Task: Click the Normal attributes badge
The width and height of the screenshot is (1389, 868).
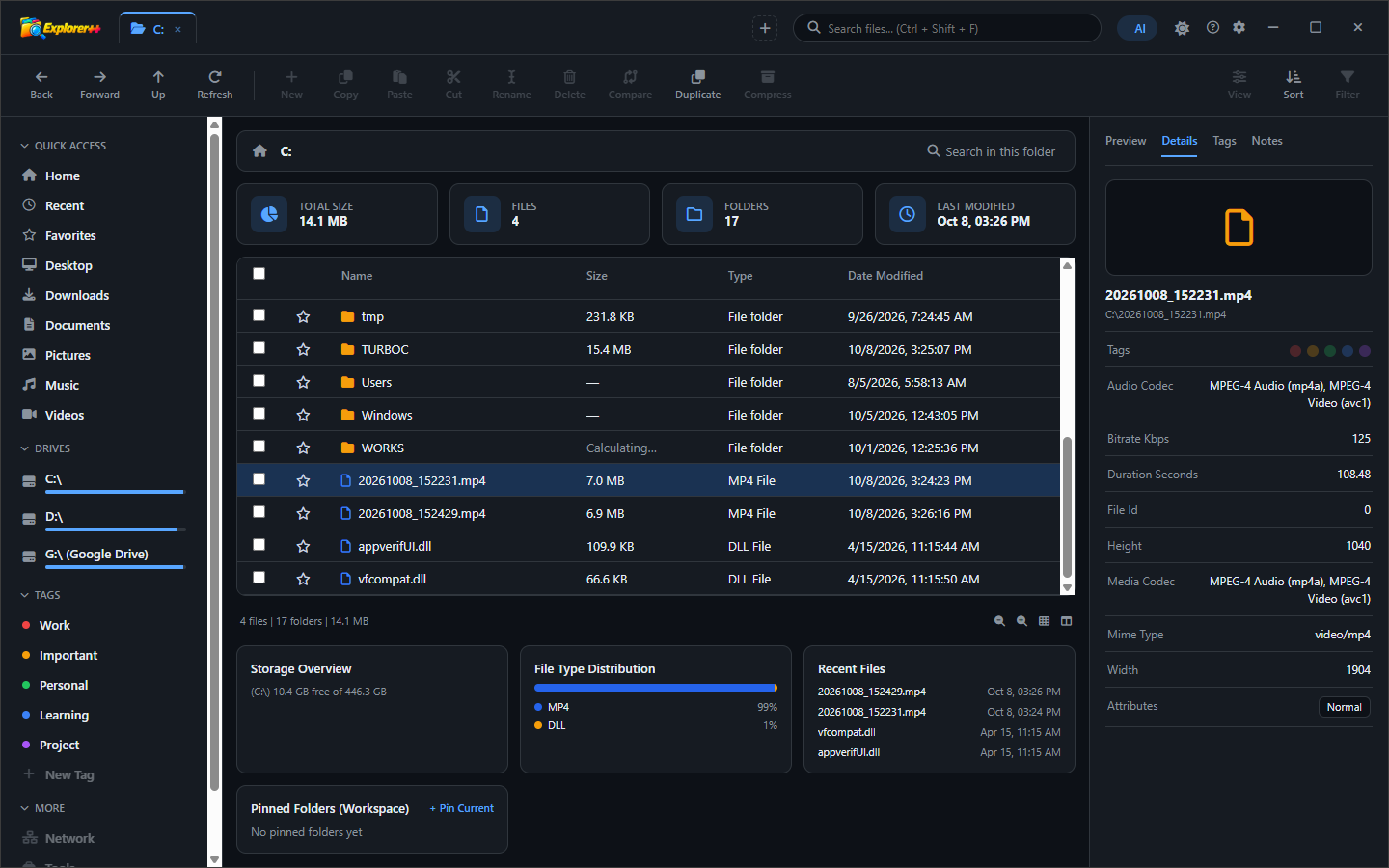Action: [1344, 707]
